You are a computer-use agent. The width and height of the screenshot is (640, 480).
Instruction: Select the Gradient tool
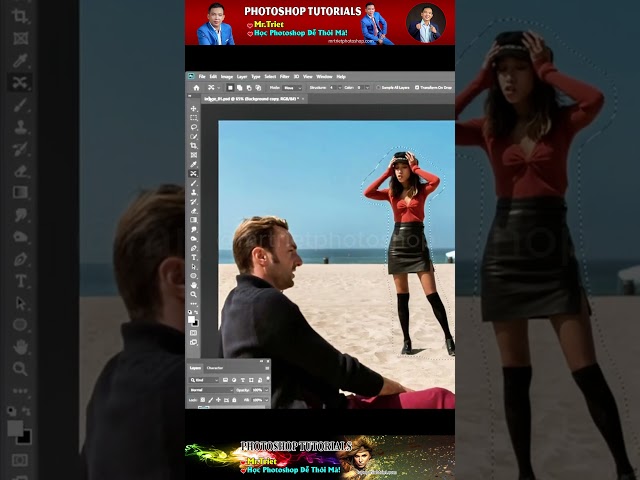193,220
